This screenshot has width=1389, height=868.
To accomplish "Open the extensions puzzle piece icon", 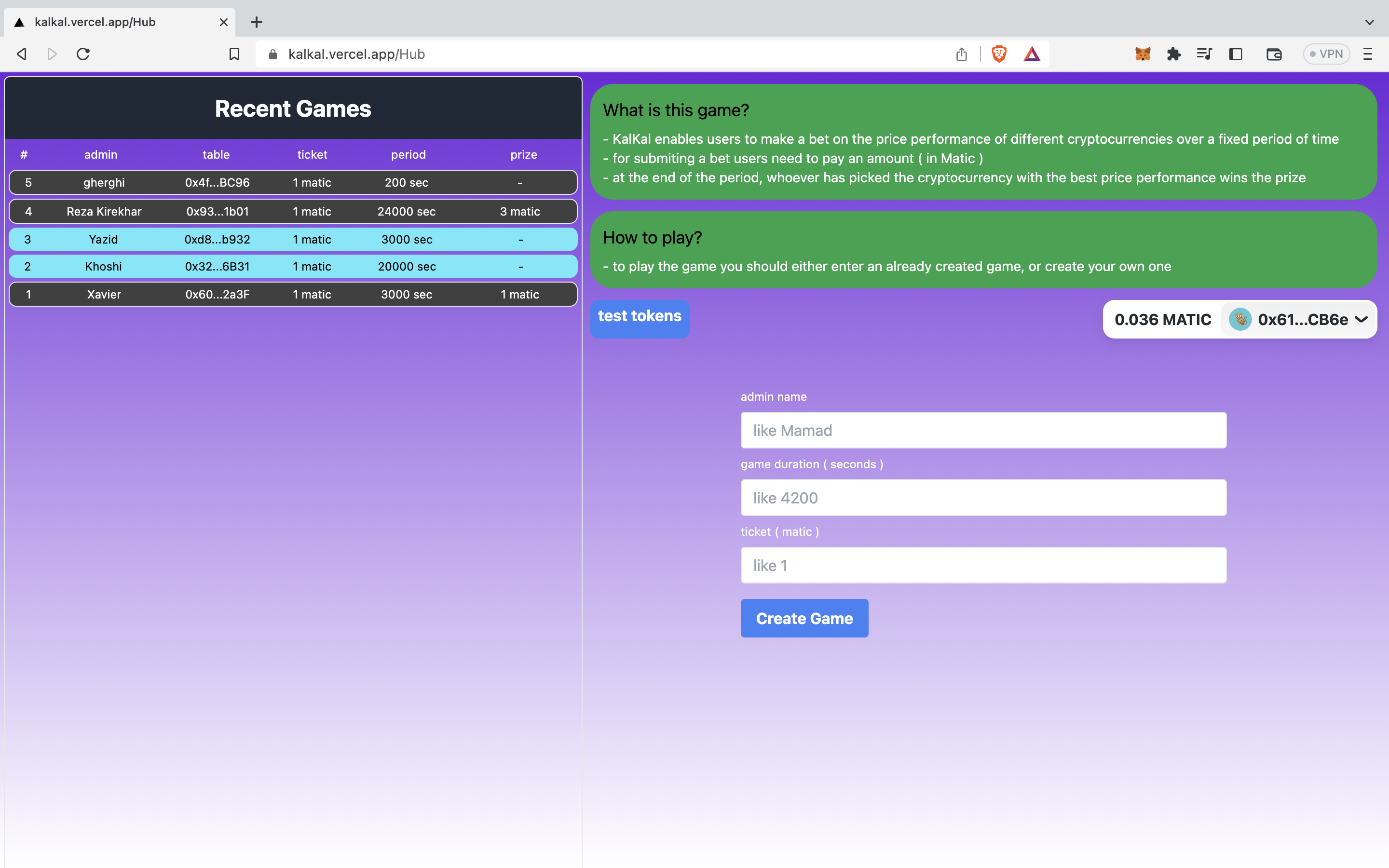I will tap(1173, 54).
